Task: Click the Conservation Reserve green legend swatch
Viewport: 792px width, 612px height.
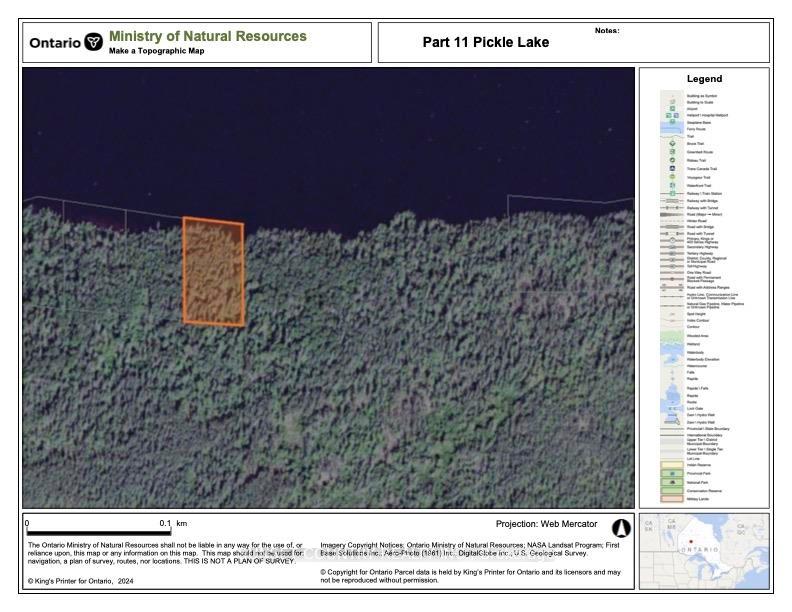Action: tap(672, 490)
